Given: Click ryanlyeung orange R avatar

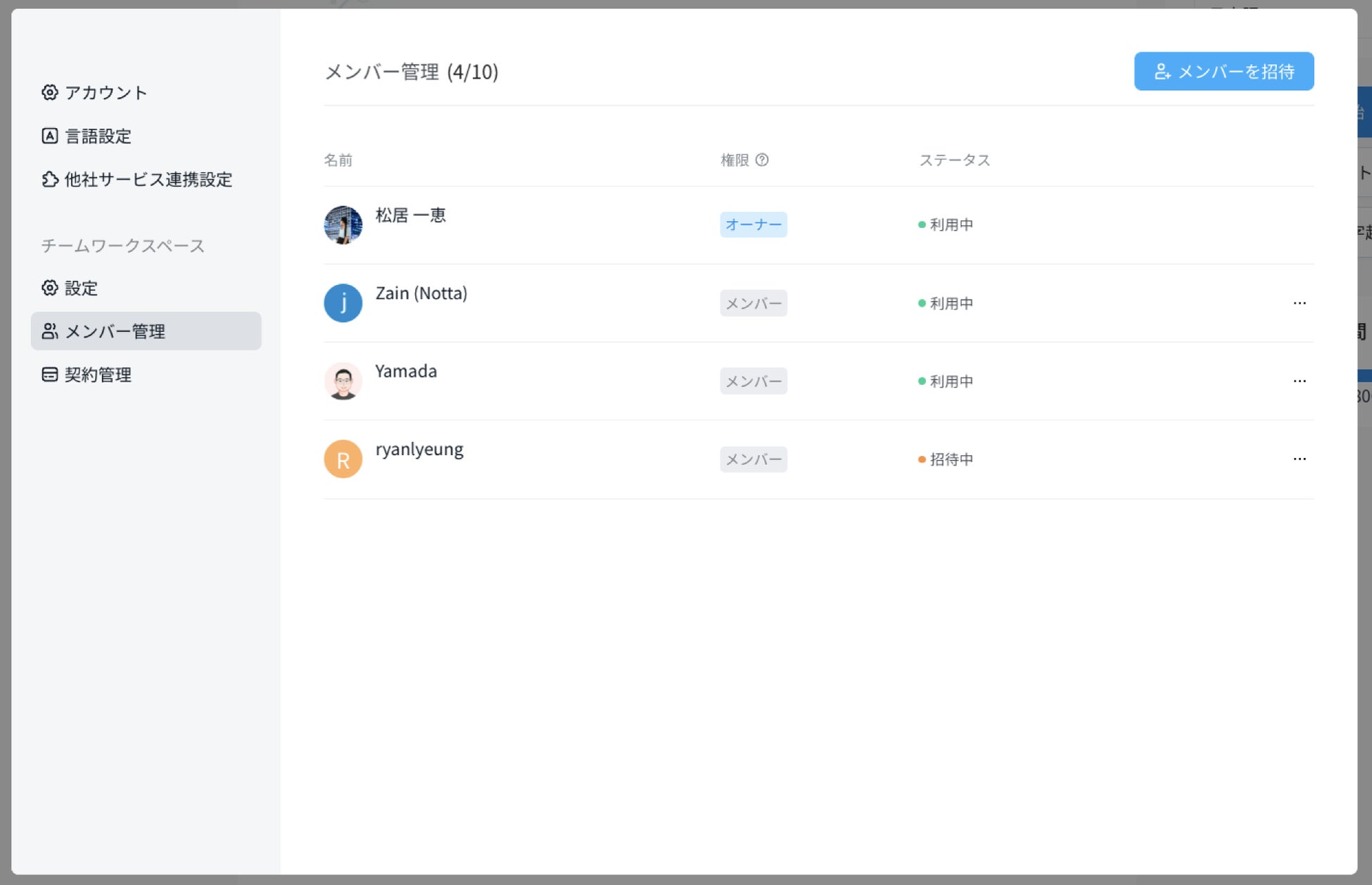Looking at the screenshot, I should [343, 459].
